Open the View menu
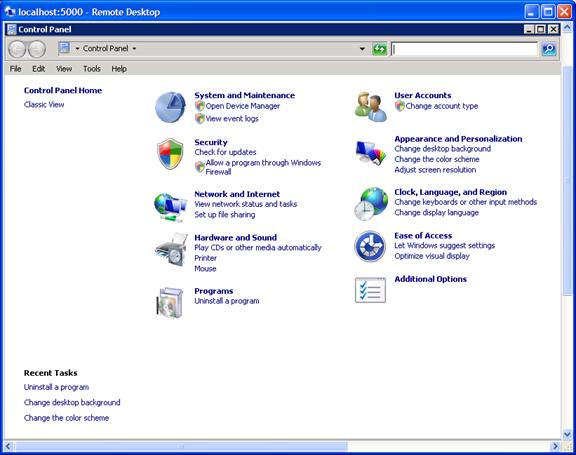This screenshot has height=455, width=576. point(64,69)
